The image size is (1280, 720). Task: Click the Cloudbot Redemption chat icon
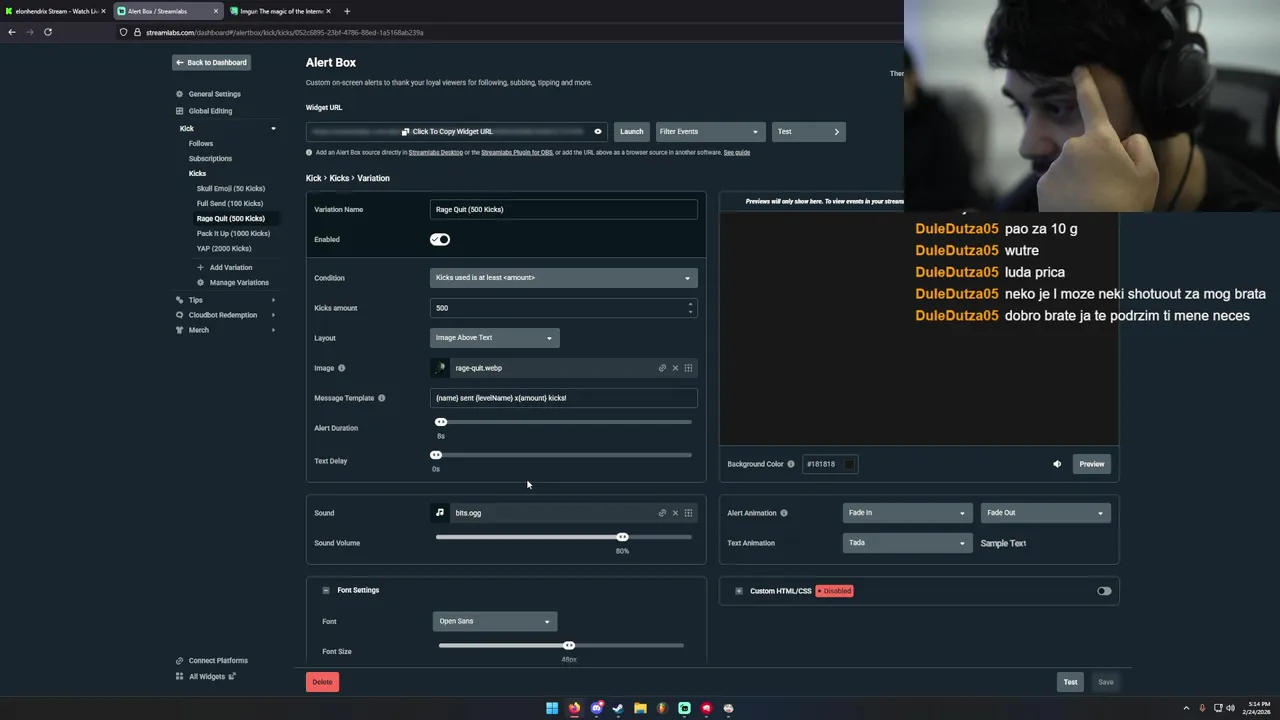(179, 315)
